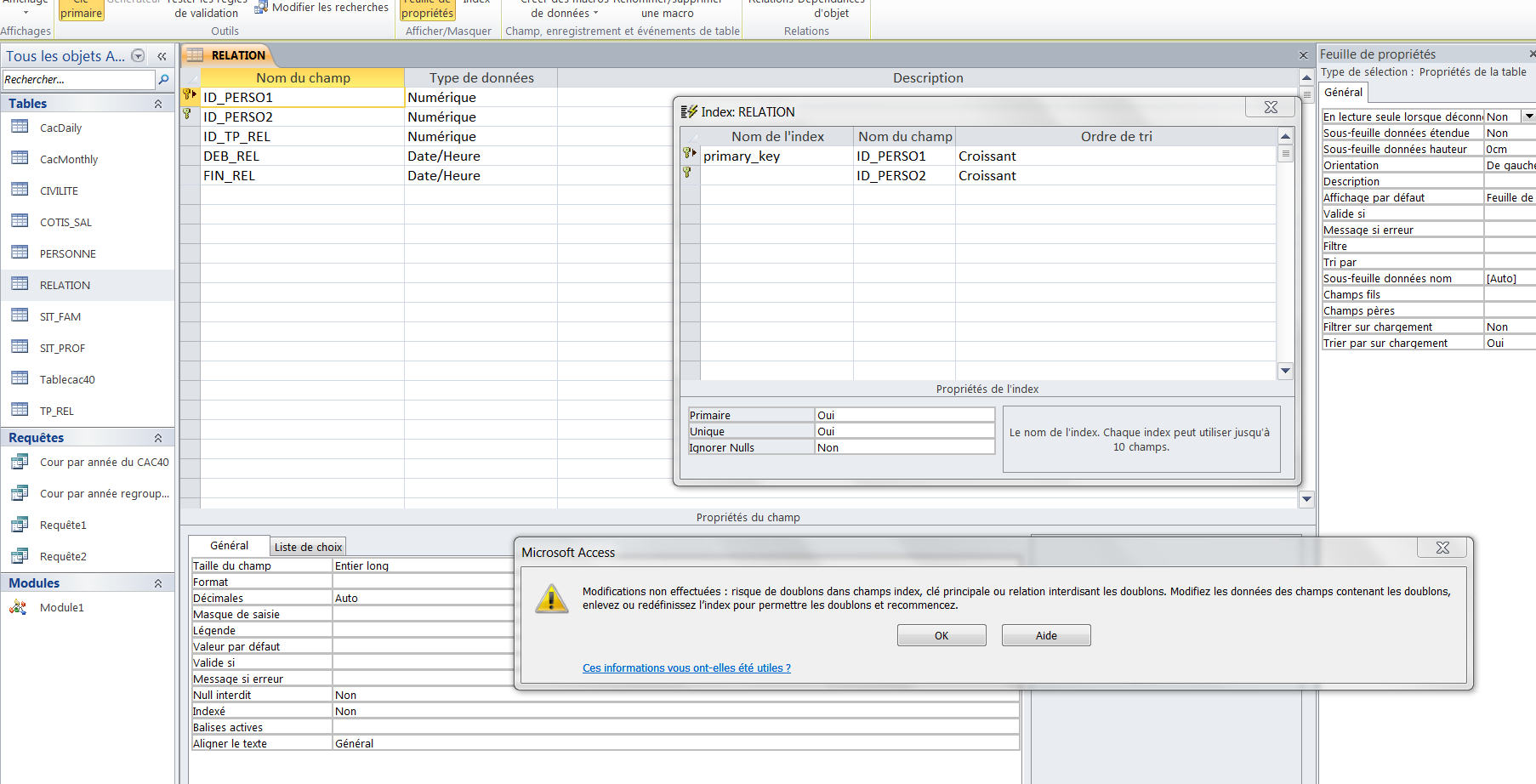The image size is (1536, 784).
Task: Click the warning icon in Microsoft Access dialog
Action: click(x=551, y=599)
